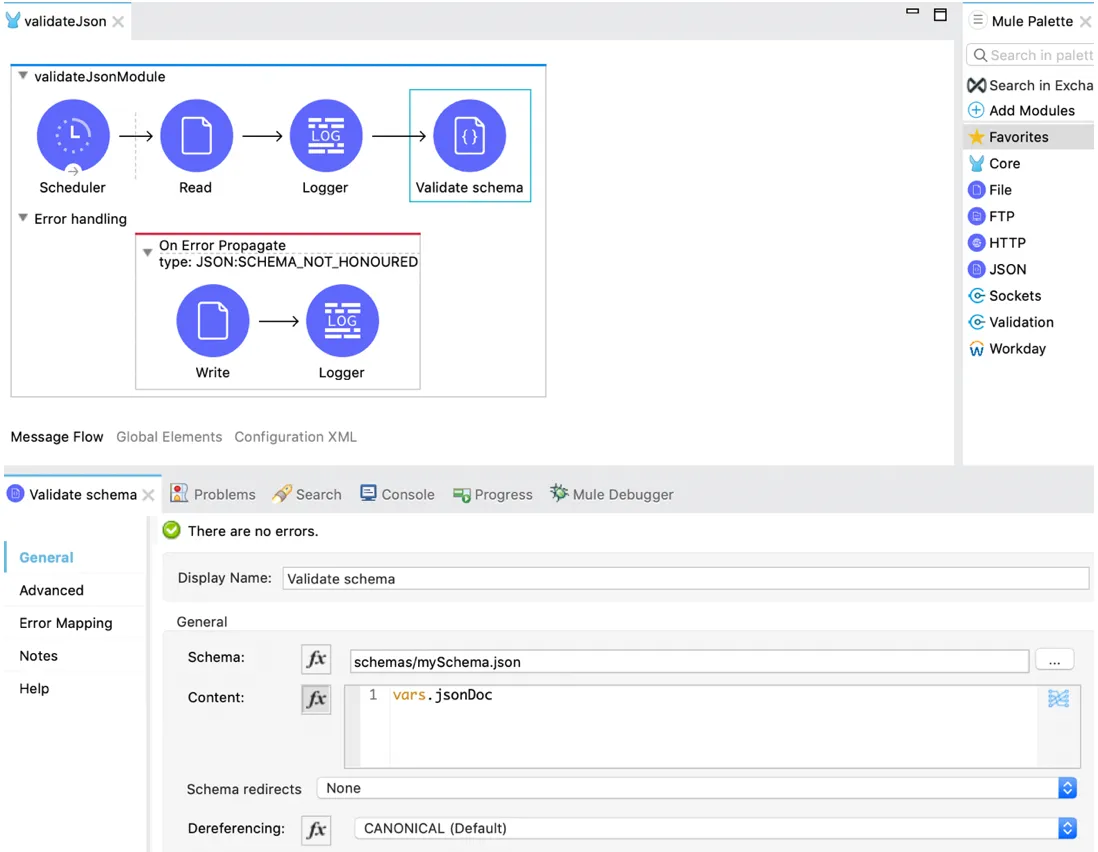1098x852 pixels.
Task: Open the Console tab
Action: pos(397,494)
